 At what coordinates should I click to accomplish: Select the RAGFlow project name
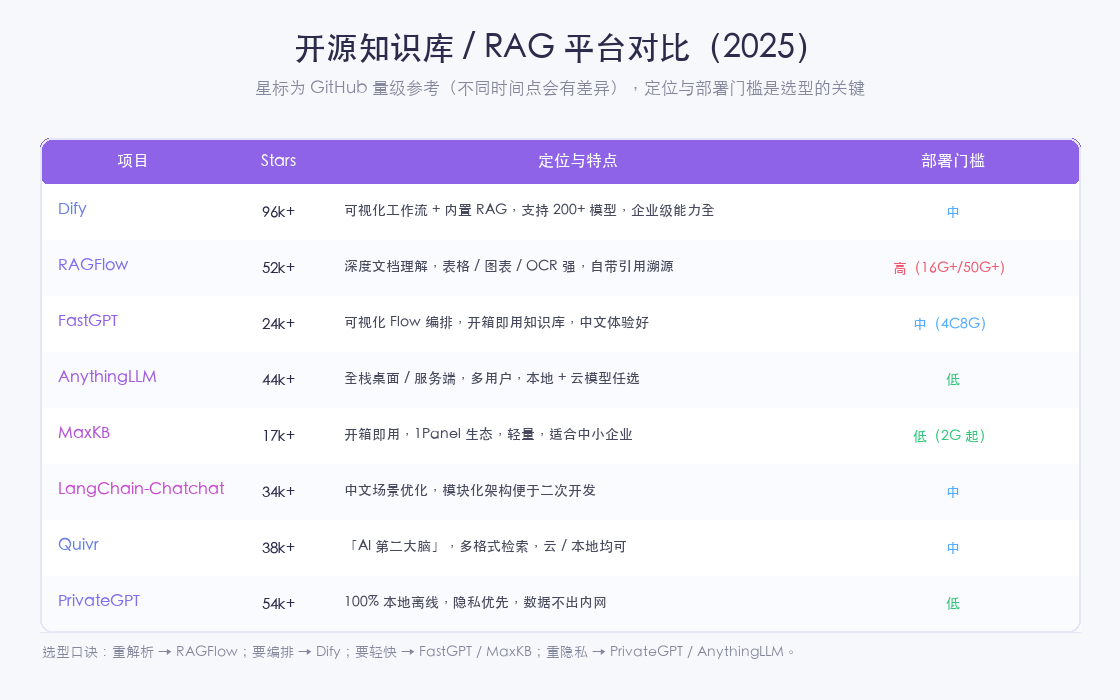(93, 264)
